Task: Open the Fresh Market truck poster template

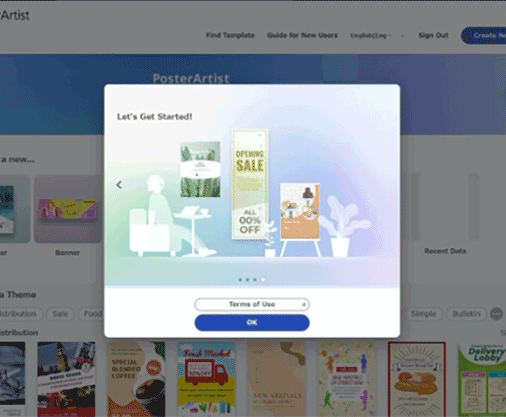Action: [x=206, y=379]
